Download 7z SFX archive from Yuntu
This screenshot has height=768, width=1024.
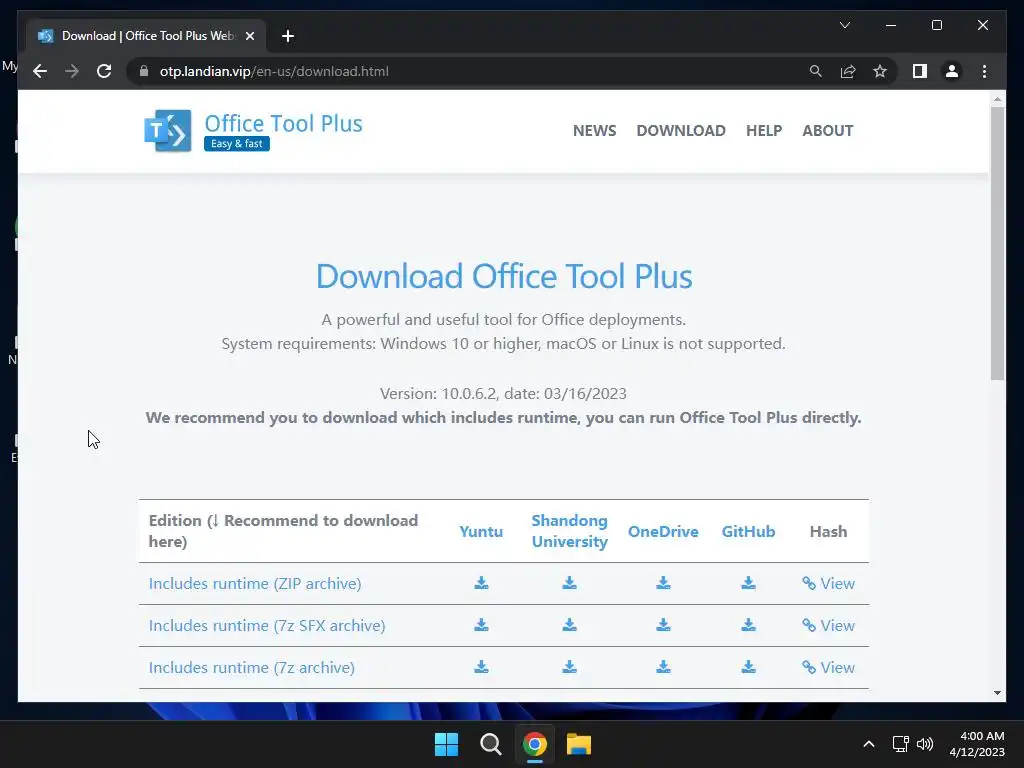pyautogui.click(x=481, y=625)
